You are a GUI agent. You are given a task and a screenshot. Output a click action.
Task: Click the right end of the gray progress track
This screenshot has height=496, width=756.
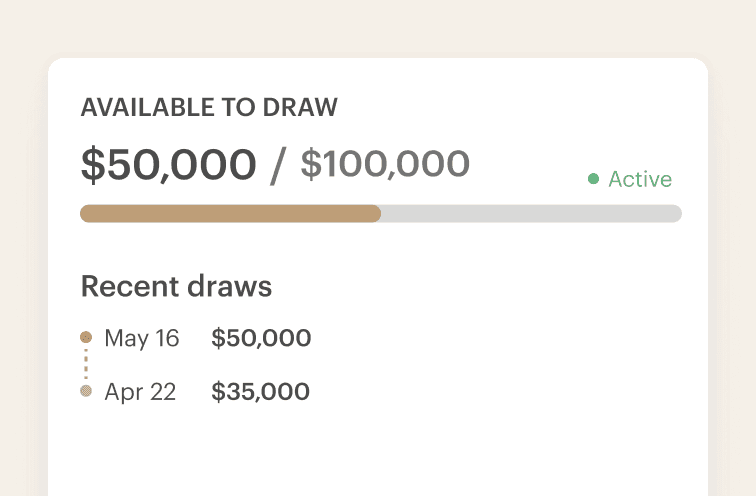(675, 214)
